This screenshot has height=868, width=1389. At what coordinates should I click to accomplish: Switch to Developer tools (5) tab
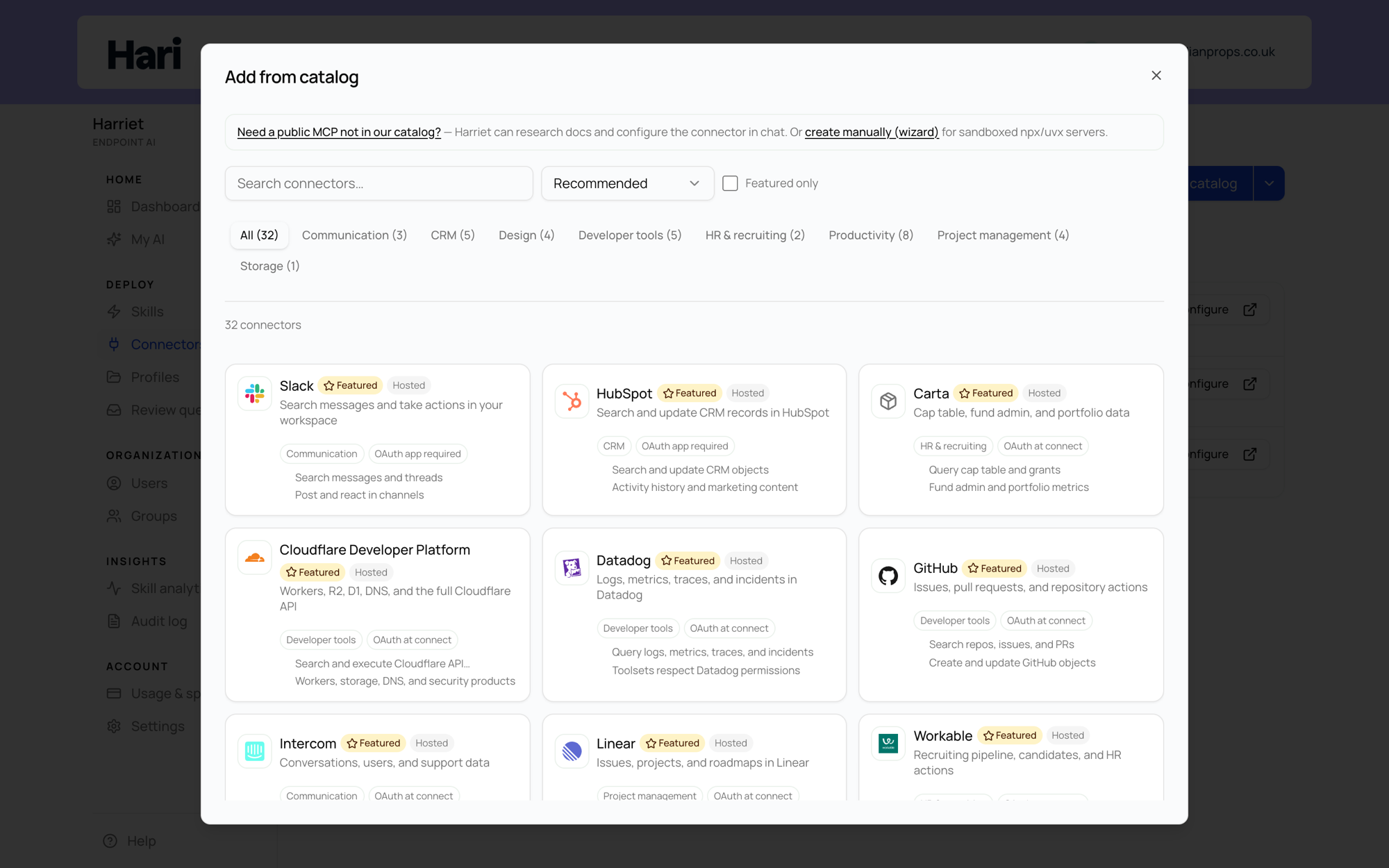[x=630, y=235]
